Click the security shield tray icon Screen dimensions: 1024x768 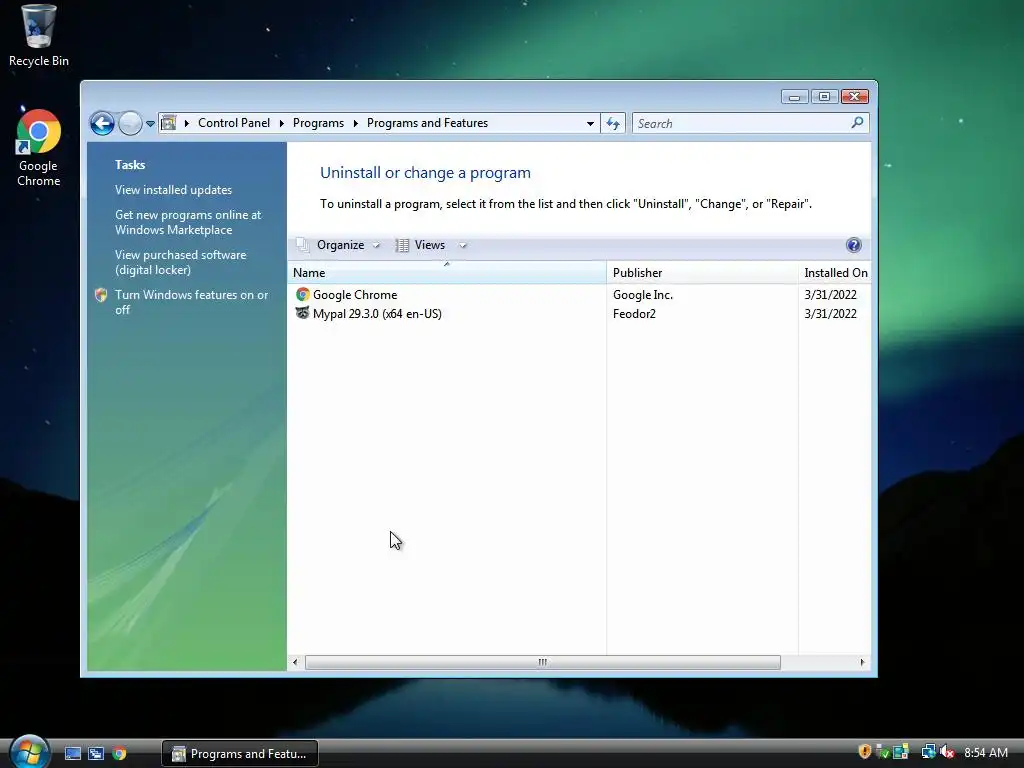[865, 752]
